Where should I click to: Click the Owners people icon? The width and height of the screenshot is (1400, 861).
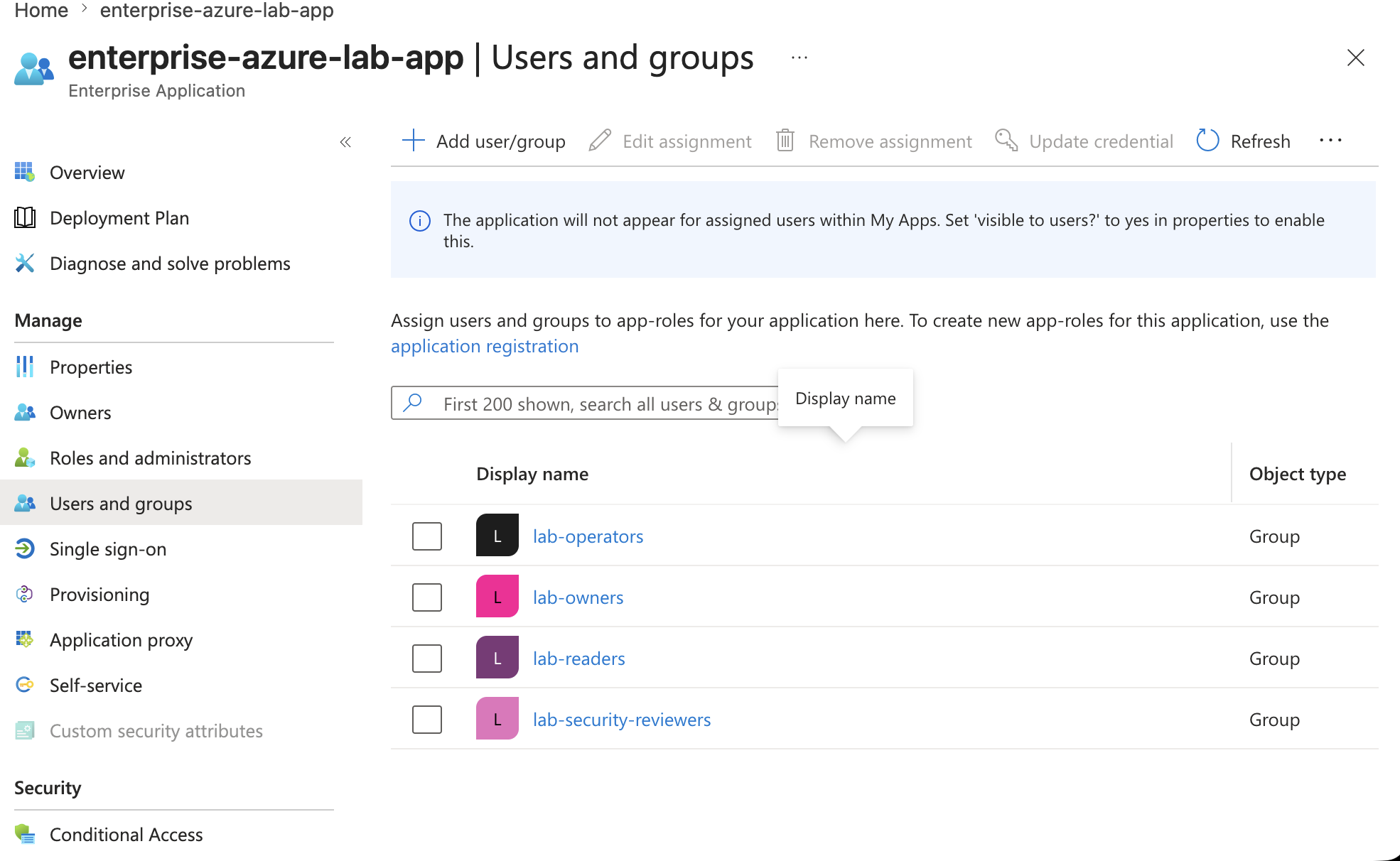point(25,412)
